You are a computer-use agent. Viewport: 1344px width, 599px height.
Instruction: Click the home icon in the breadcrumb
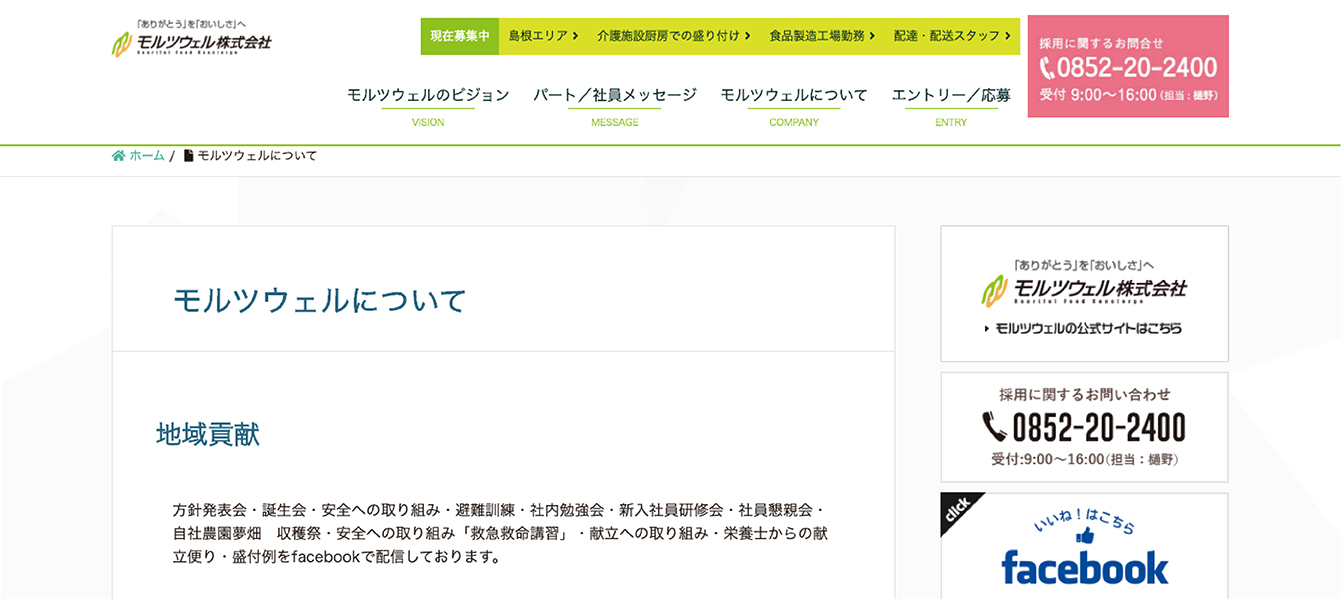pyautogui.click(x=117, y=156)
